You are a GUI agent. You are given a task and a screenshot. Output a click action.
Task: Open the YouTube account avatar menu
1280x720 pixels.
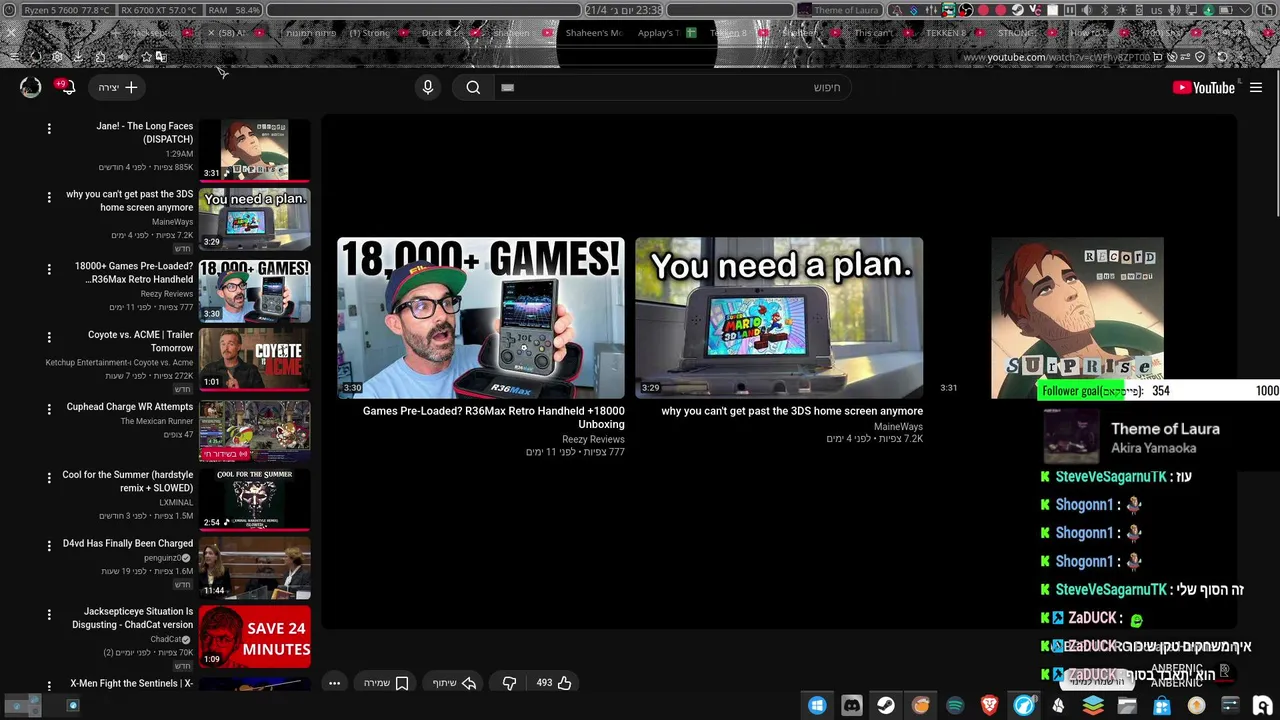pyautogui.click(x=30, y=87)
